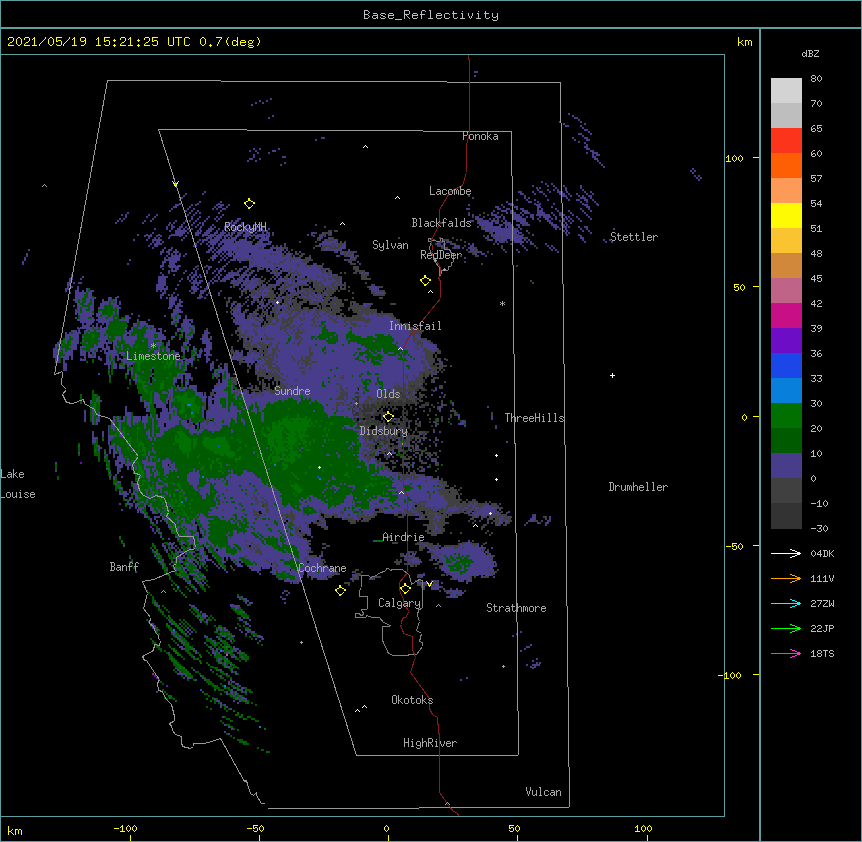Viewport: 862px width, 842px height.
Task: Click the dBZ legend heading
Action: (x=810, y=54)
